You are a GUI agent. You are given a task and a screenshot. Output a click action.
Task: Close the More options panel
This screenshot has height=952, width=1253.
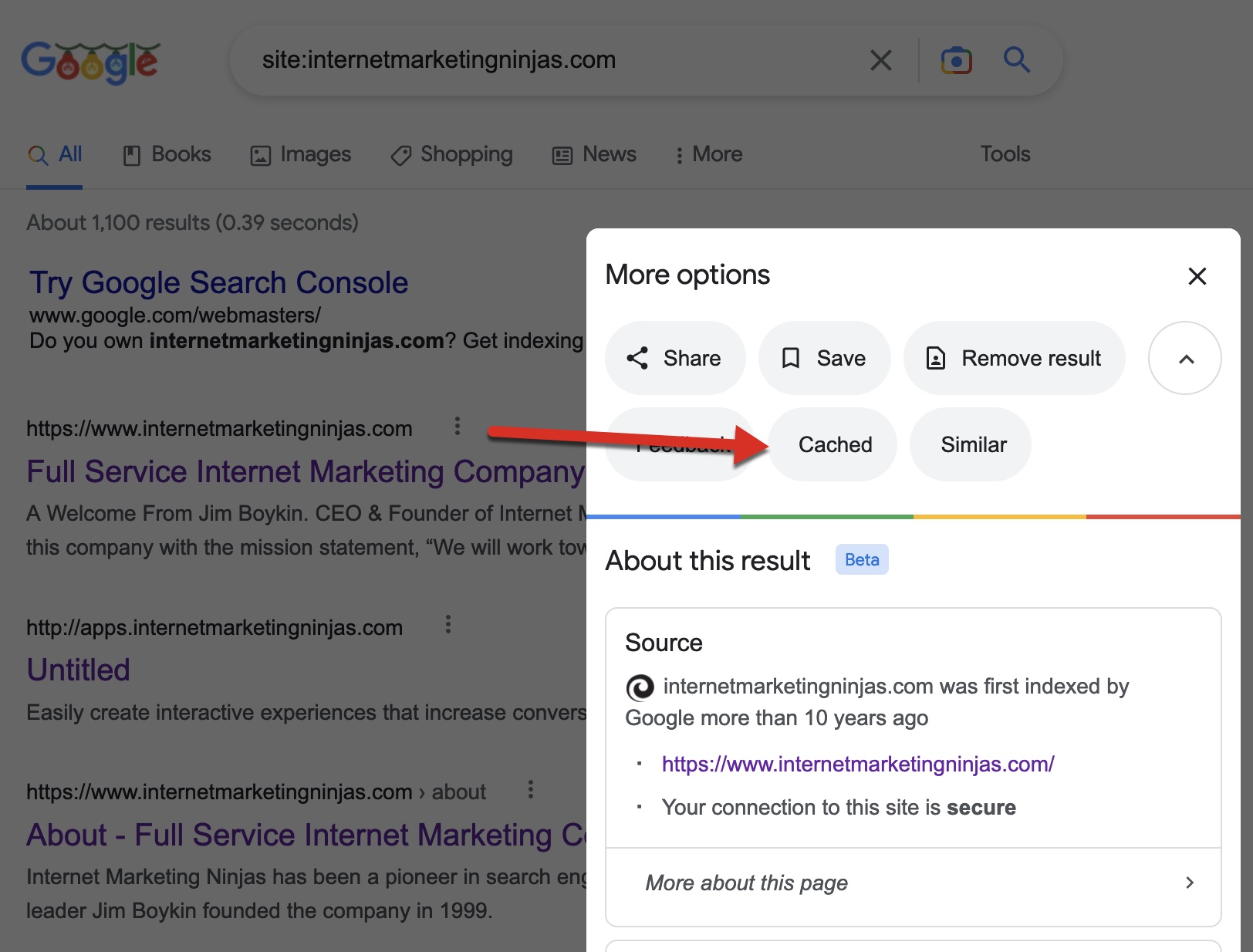(1197, 276)
